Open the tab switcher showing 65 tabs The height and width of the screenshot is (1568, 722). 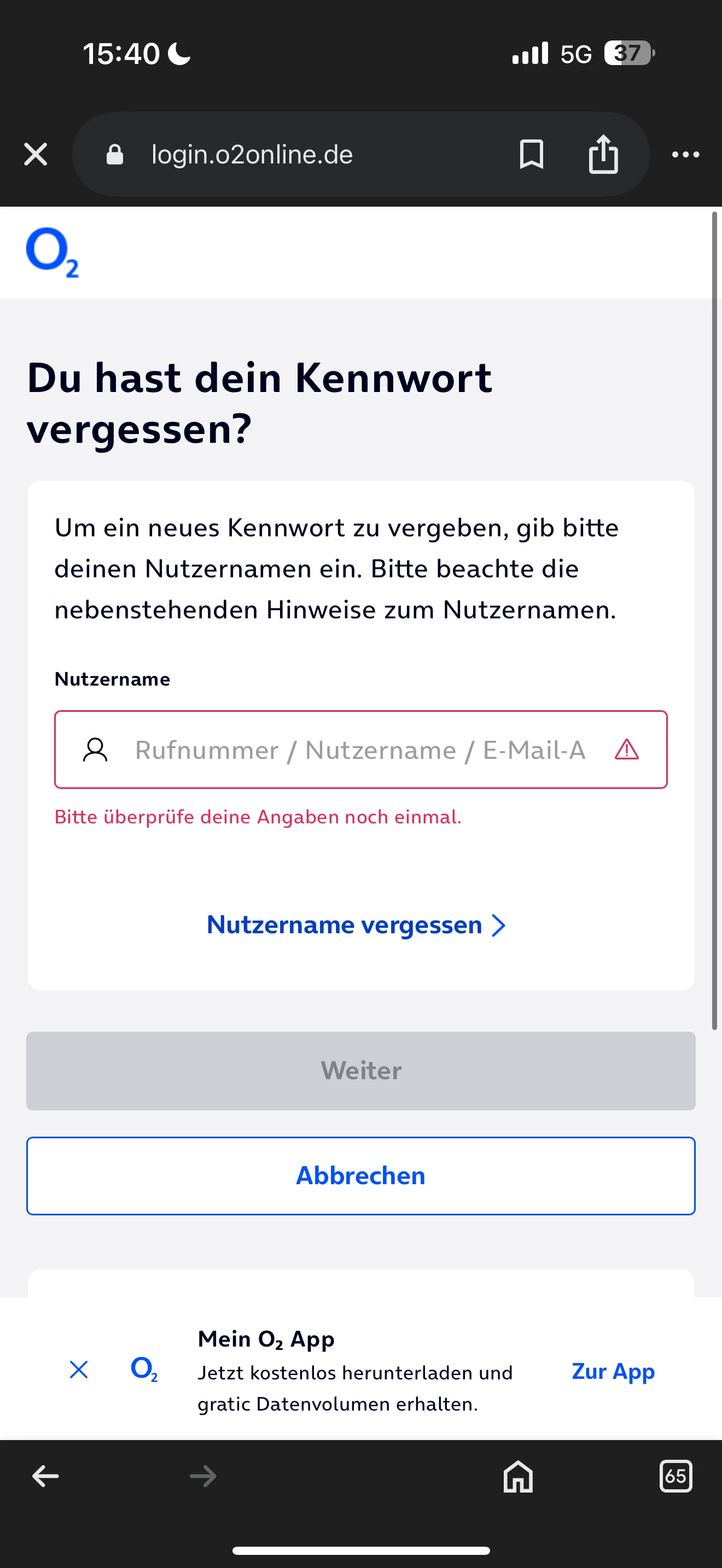point(676,1476)
